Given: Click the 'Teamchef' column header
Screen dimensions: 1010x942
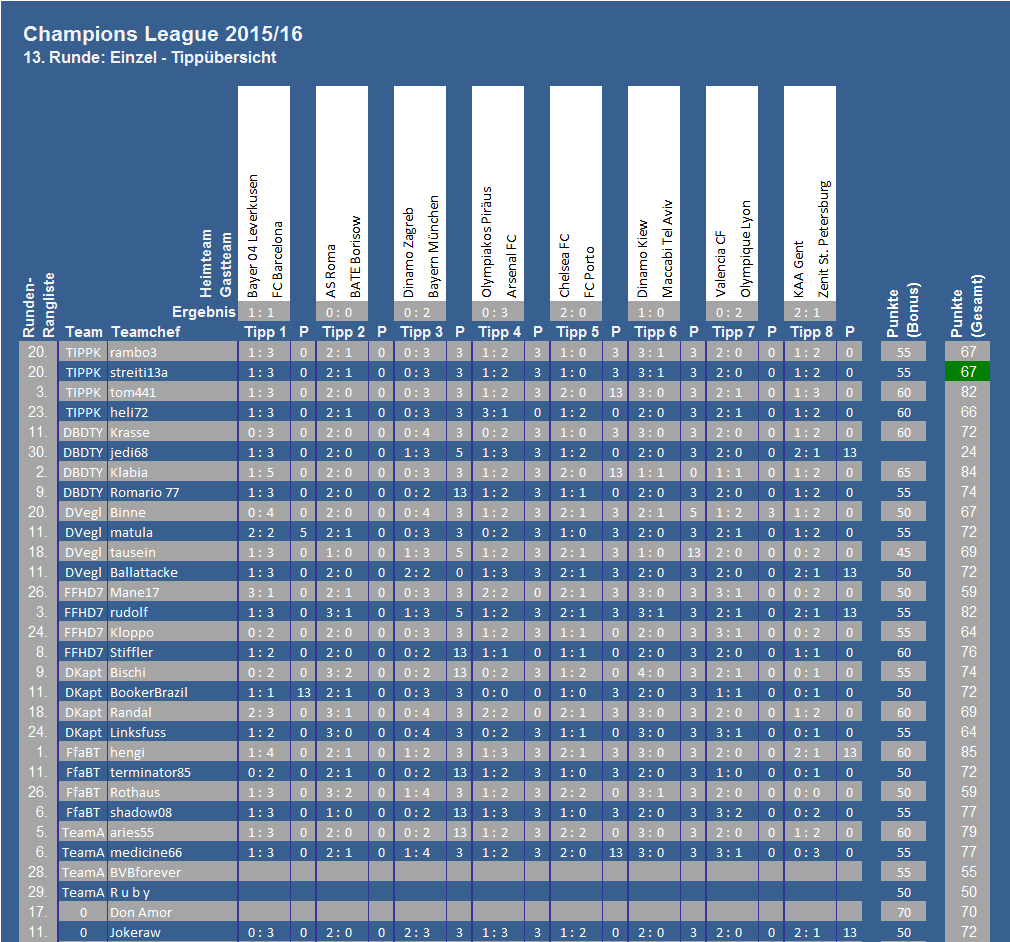Looking at the screenshot, I should point(146,332).
